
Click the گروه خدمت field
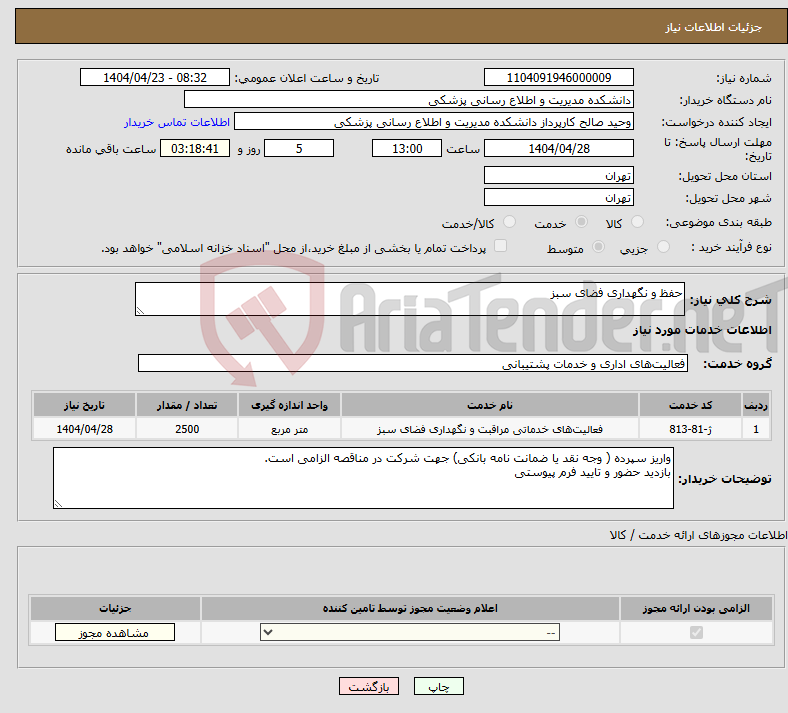click(x=413, y=363)
